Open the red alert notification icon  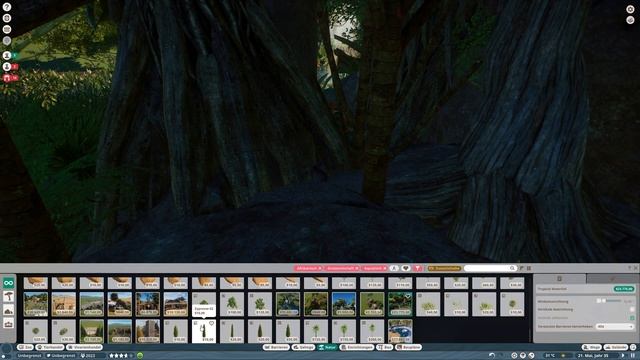(7, 78)
